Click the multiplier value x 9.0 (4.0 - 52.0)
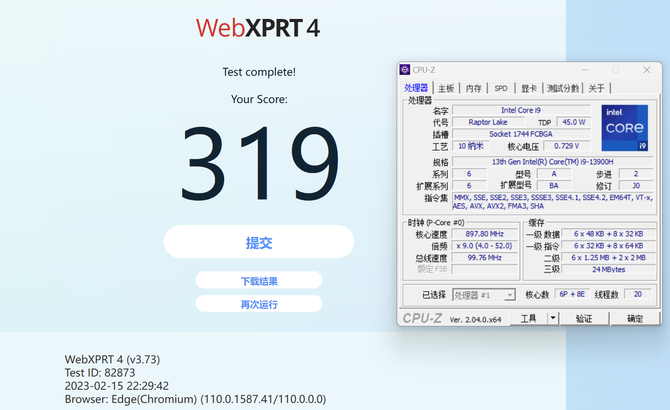Image resolution: width=670 pixels, height=410 pixels. coord(485,246)
